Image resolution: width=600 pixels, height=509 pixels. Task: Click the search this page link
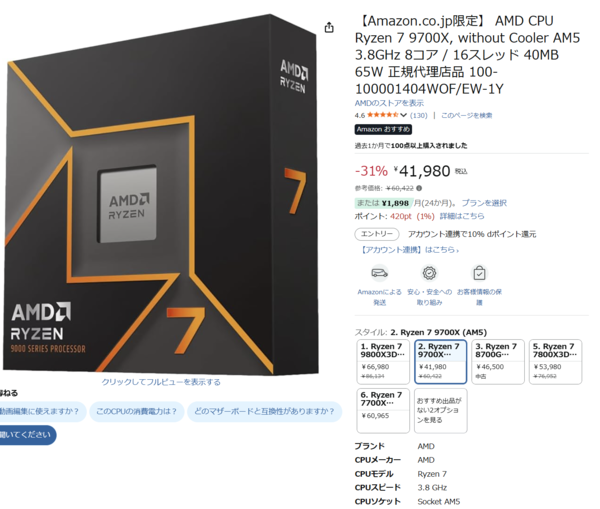[466, 115]
